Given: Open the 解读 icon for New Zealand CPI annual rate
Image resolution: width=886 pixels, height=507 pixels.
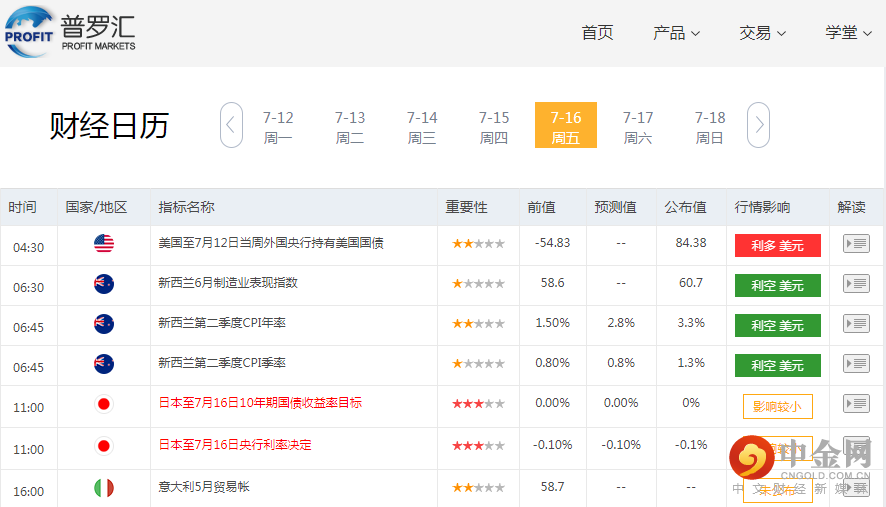Looking at the screenshot, I should (856, 324).
